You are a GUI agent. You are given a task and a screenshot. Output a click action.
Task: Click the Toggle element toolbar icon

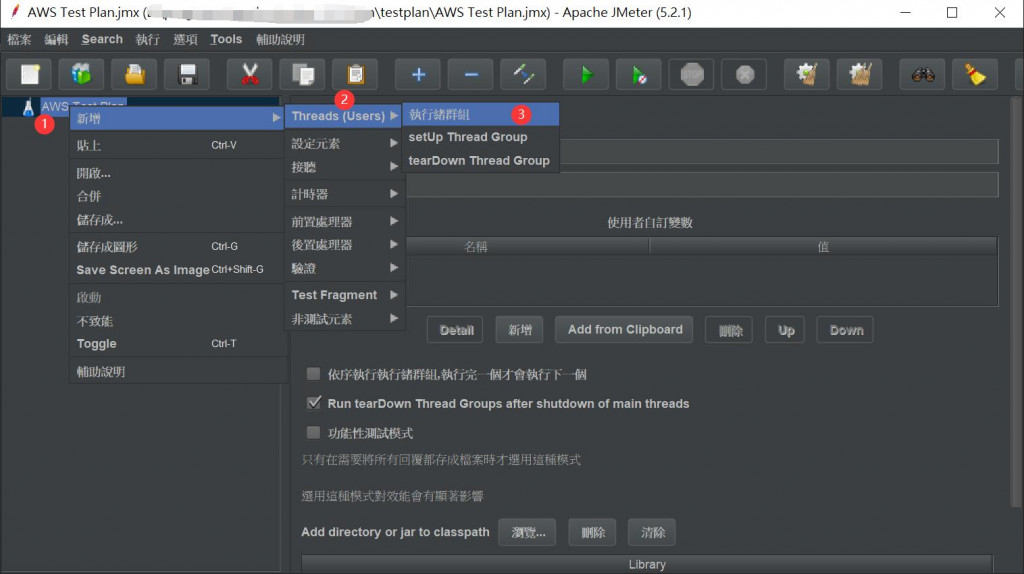click(x=524, y=74)
